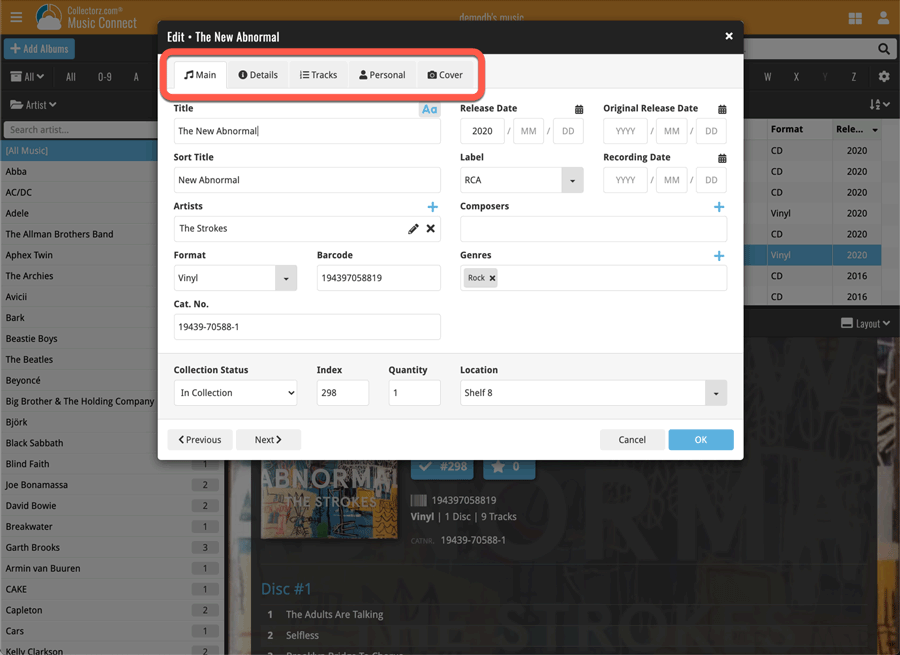Add a genre with the plus icon
The width and height of the screenshot is (900, 655).
click(719, 255)
